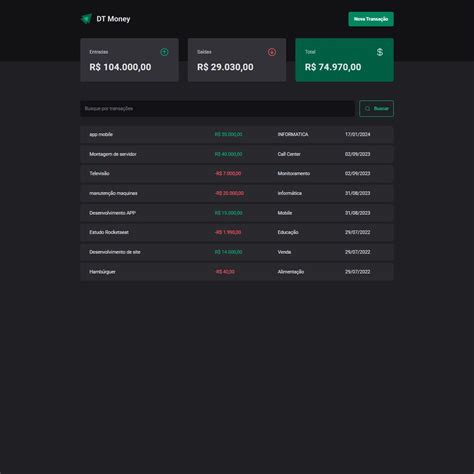
Task: Focus the Busque por transações field
Action: tap(217, 109)
